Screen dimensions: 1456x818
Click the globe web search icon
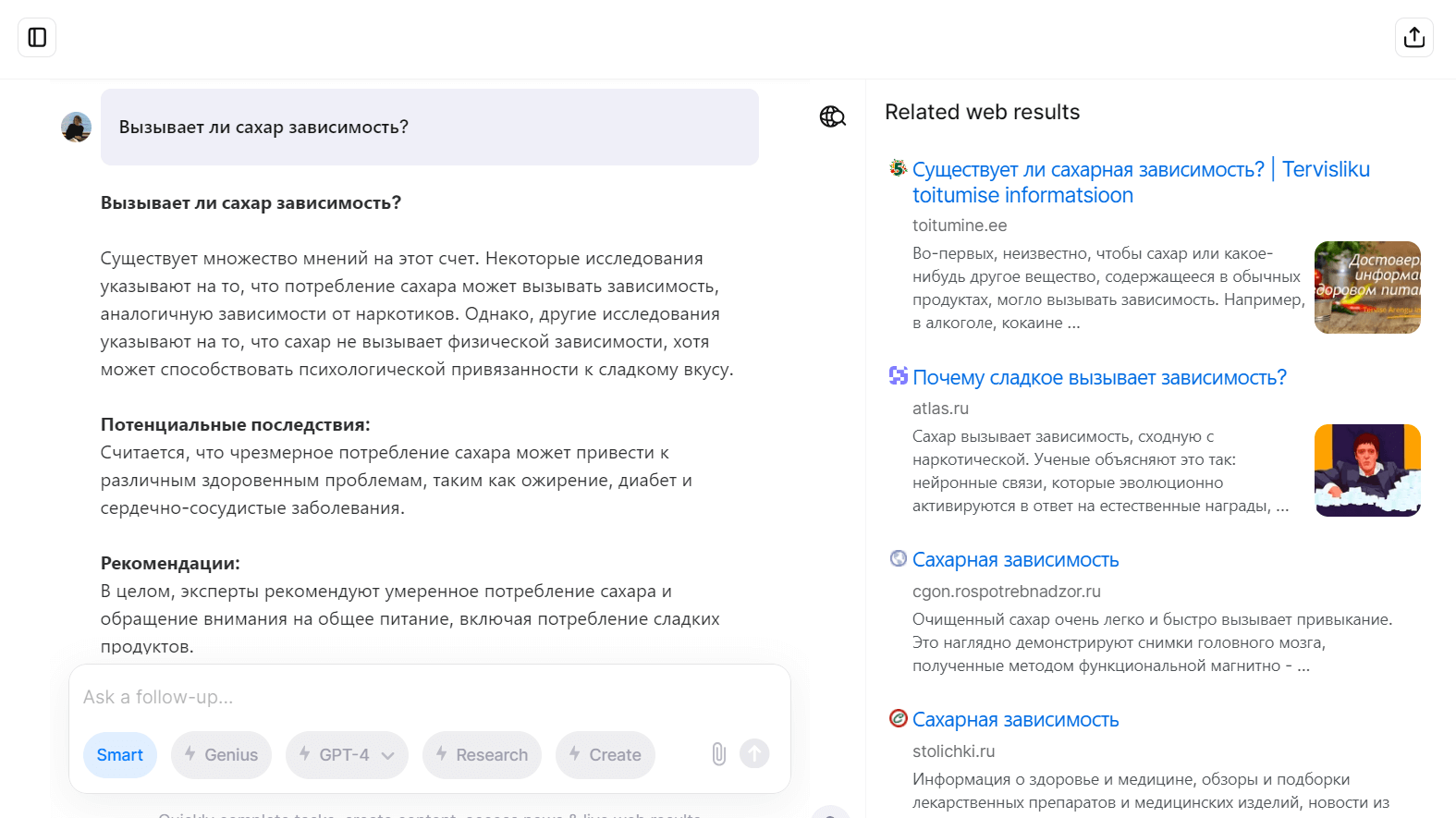point(832,116)
